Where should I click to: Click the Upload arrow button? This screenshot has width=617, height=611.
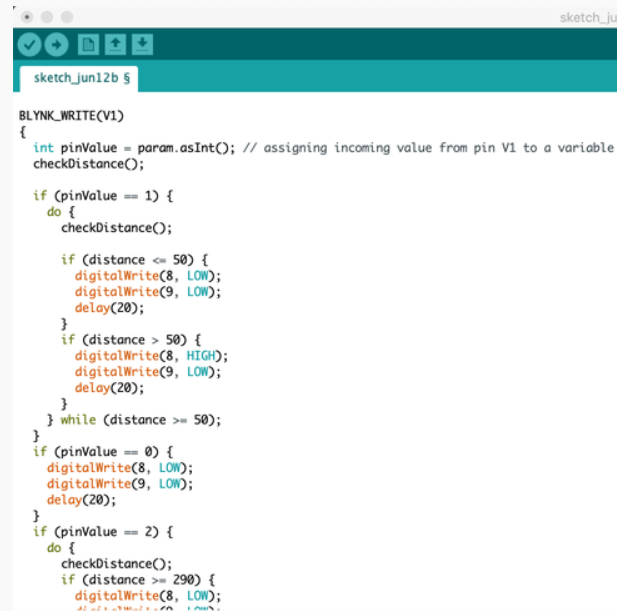coord(57,44)
